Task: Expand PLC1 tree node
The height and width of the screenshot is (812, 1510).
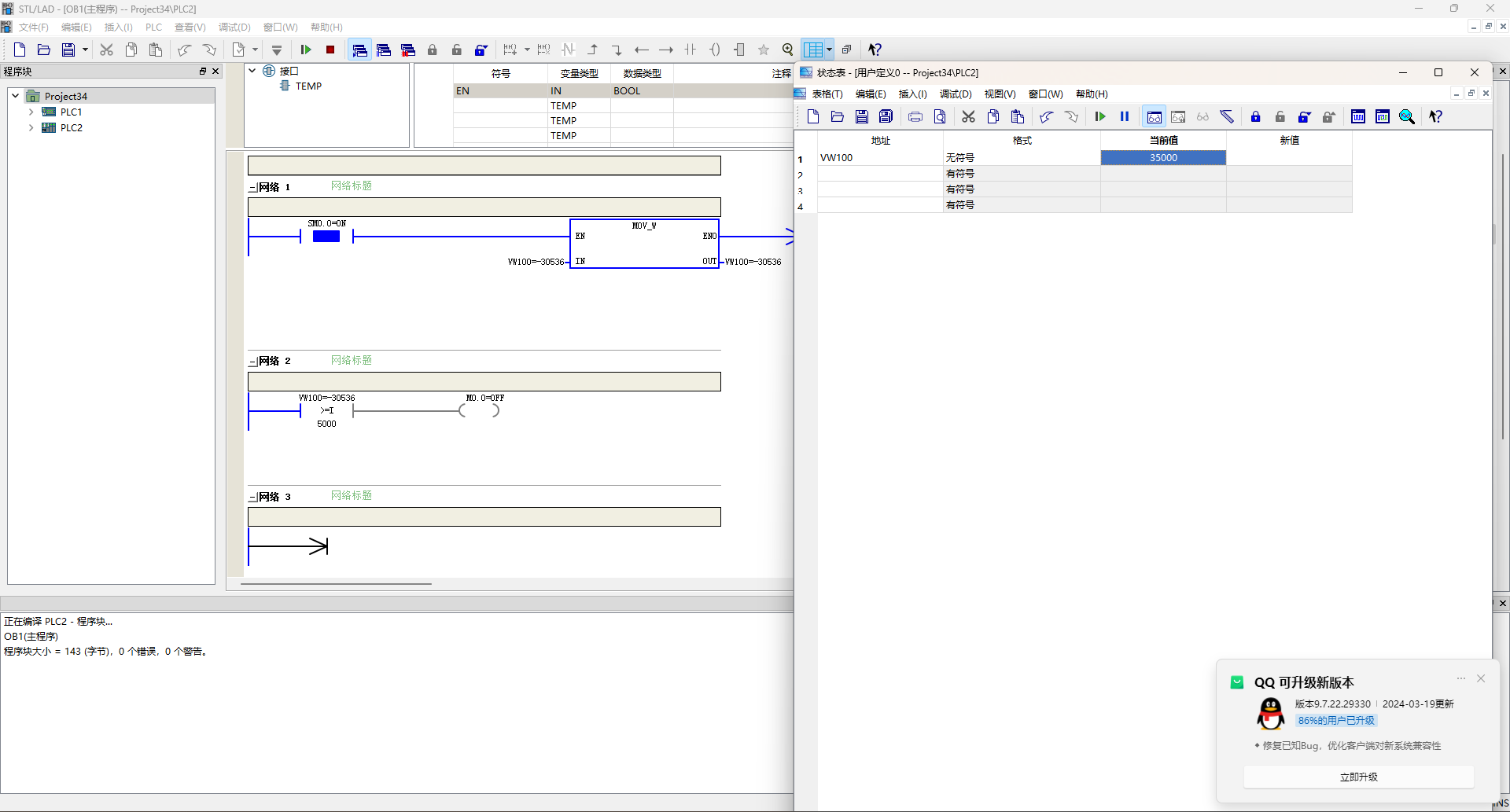Action: click(31, 112)
